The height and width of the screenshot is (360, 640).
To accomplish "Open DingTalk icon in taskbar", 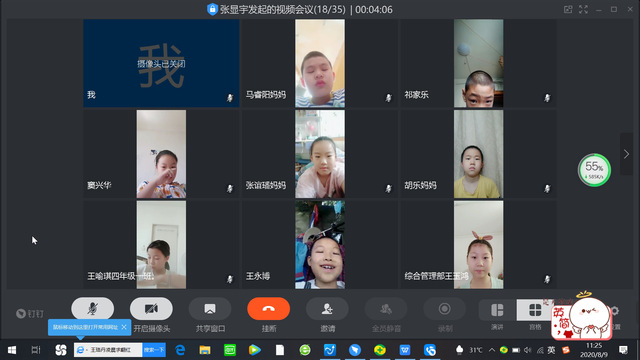I will [355, 350].
